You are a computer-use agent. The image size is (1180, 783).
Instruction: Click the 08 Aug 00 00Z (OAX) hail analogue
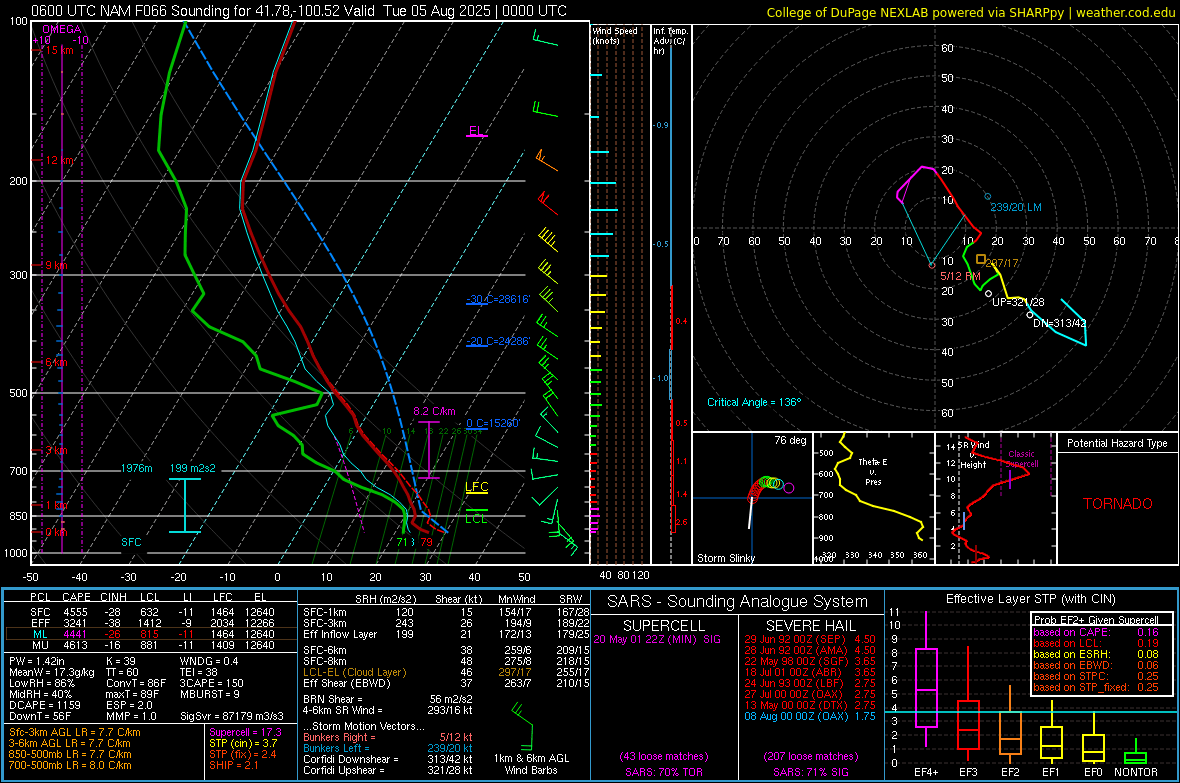[x=810, y=716]
